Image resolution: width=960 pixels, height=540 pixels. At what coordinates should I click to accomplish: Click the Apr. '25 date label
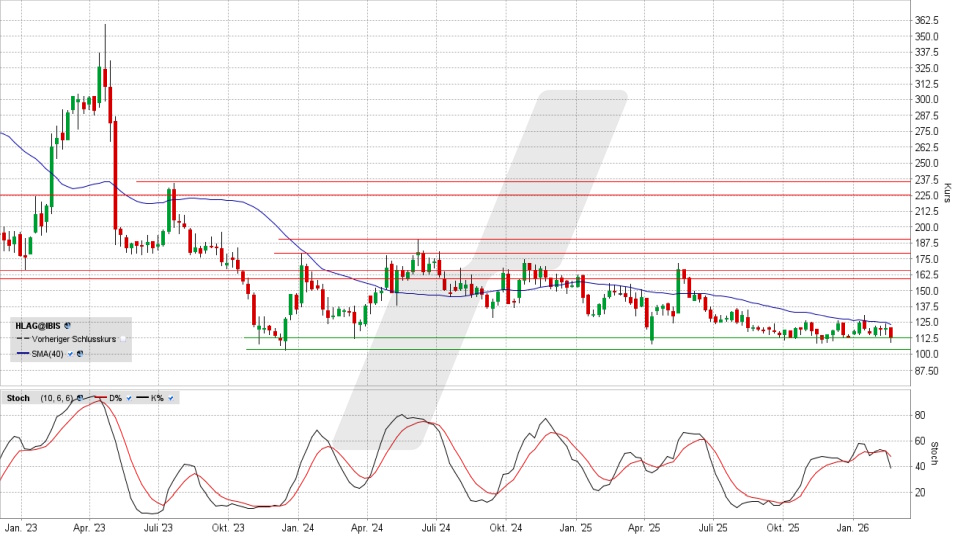[645, 528]
